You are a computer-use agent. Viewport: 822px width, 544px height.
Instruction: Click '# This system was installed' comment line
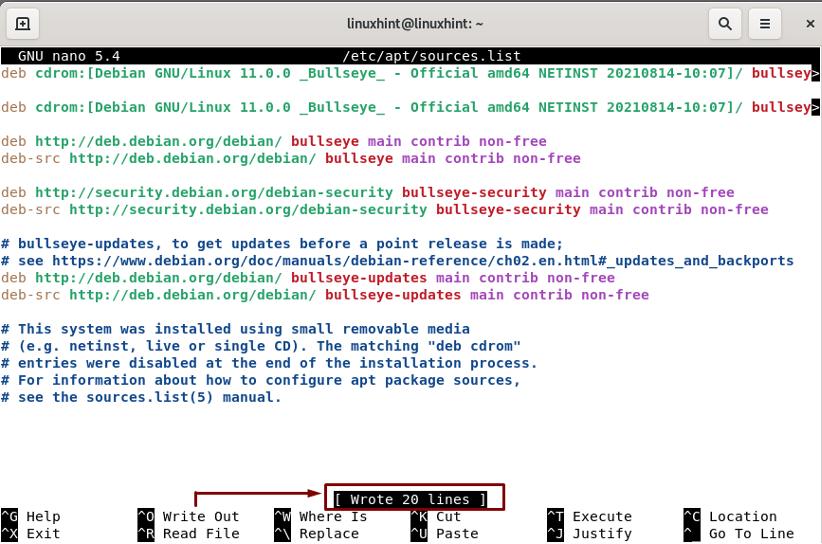click(x=235, y=329)
